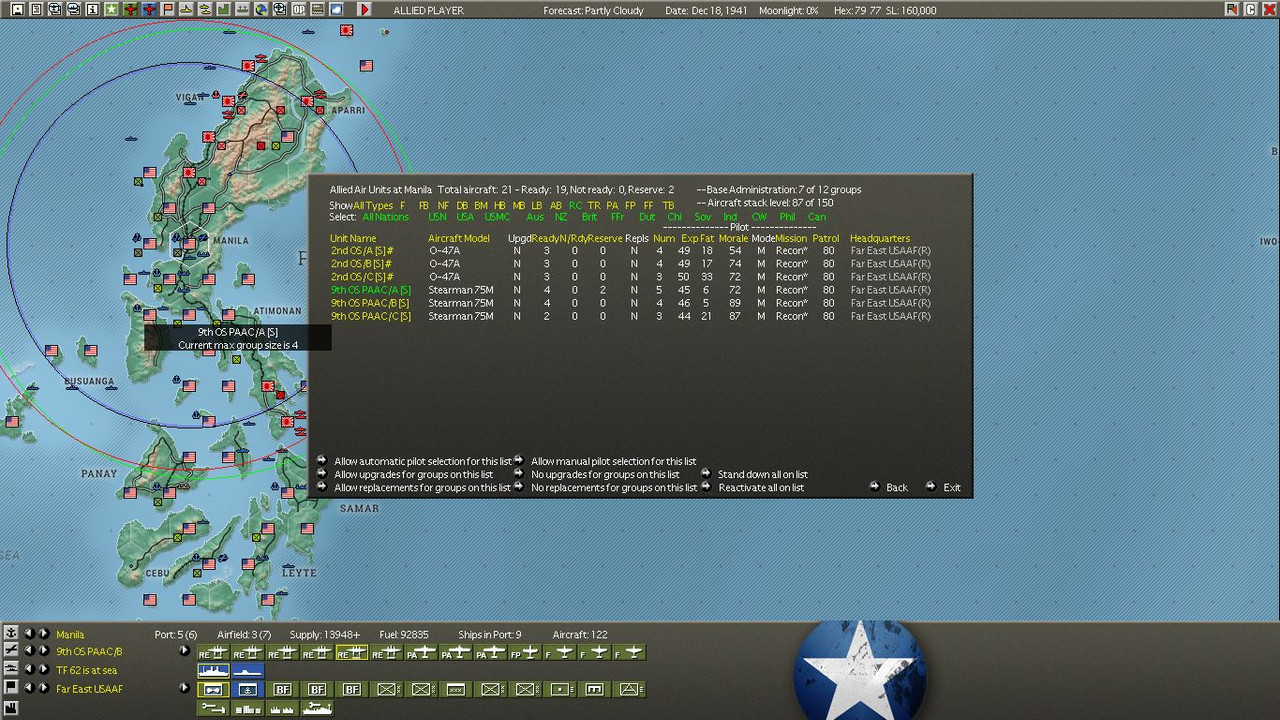Toggle the RC aircraft type filter
The height and width of the screenshot is (720, 1280).
(575, 205)
